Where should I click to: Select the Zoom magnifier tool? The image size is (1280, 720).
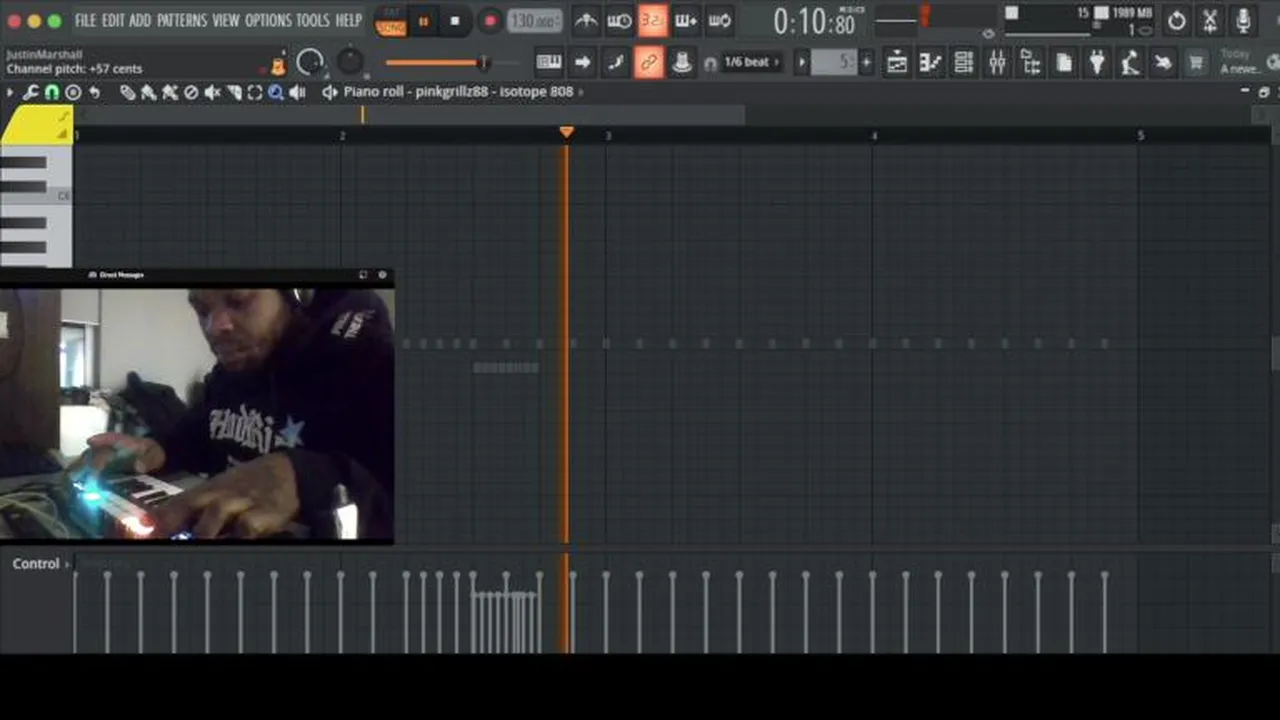[275, 92]
